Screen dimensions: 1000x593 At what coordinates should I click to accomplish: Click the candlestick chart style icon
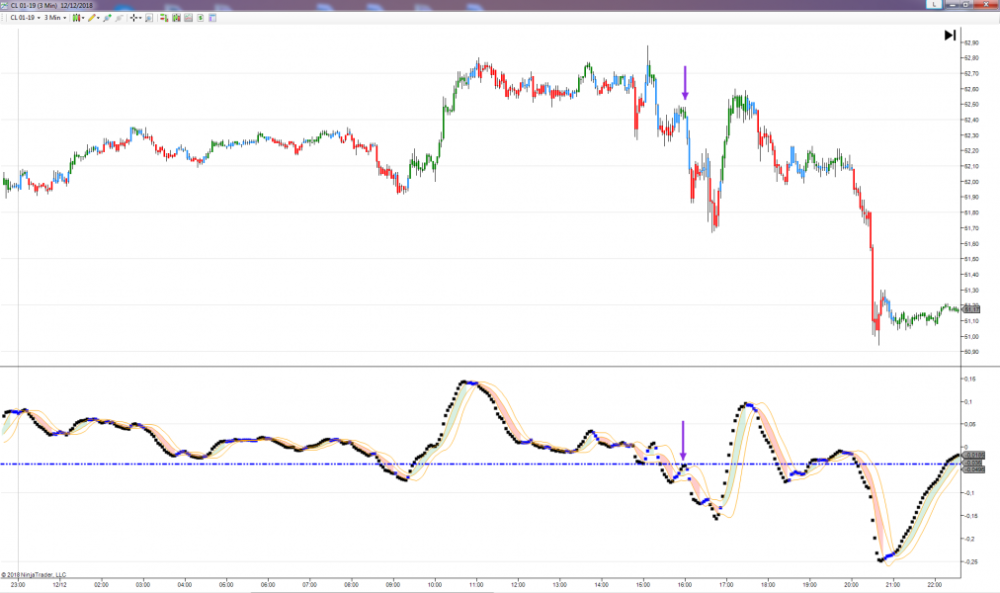click(76, 18)
